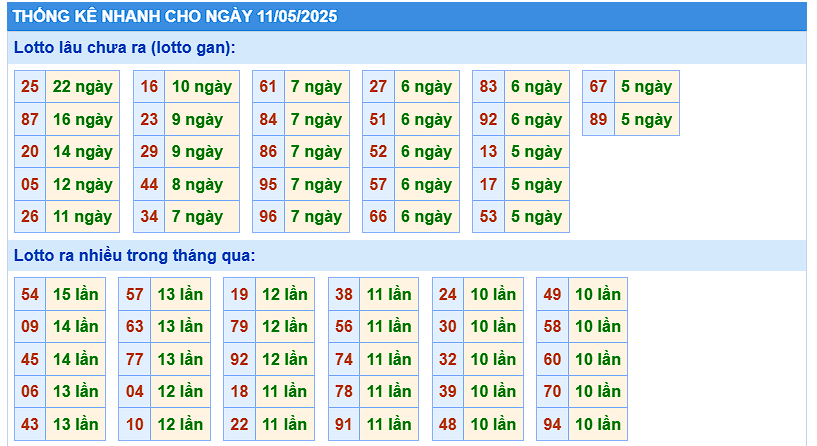The height and width of the screenshot is (446, 817).
Task: Click lotto number 05 in gan table
Action: 30,184
